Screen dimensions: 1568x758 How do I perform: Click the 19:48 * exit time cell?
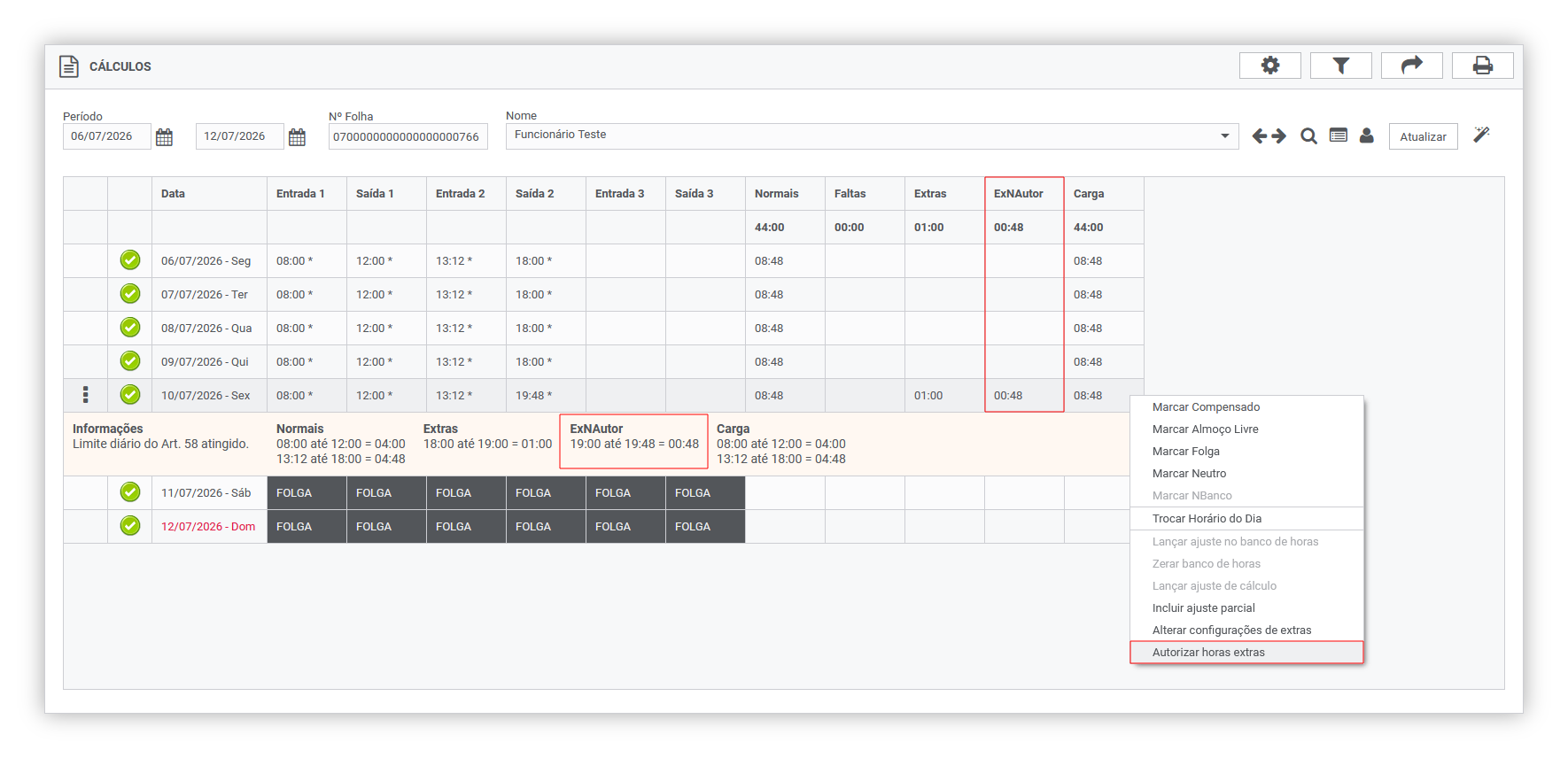(x=546, y=396)
